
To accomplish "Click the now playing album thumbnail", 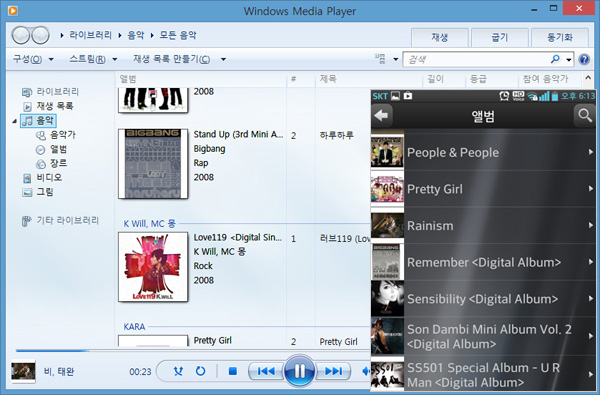I will [x=23, y=371].
